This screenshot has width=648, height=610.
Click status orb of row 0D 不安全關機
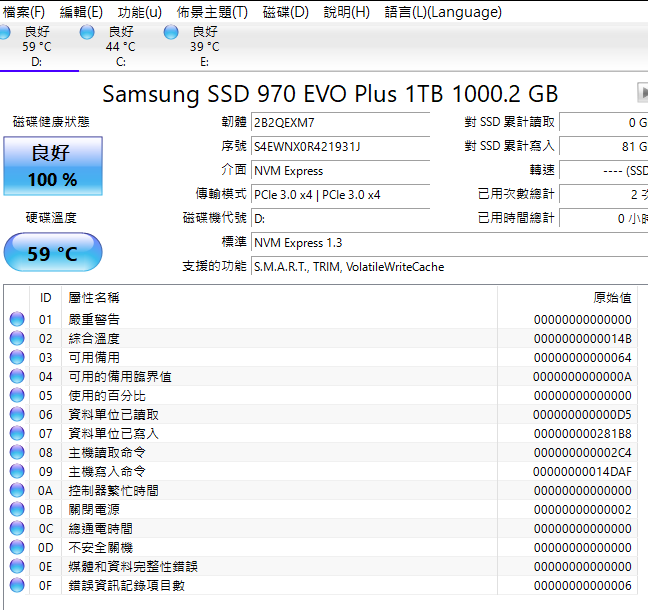[x=17, y=547]
